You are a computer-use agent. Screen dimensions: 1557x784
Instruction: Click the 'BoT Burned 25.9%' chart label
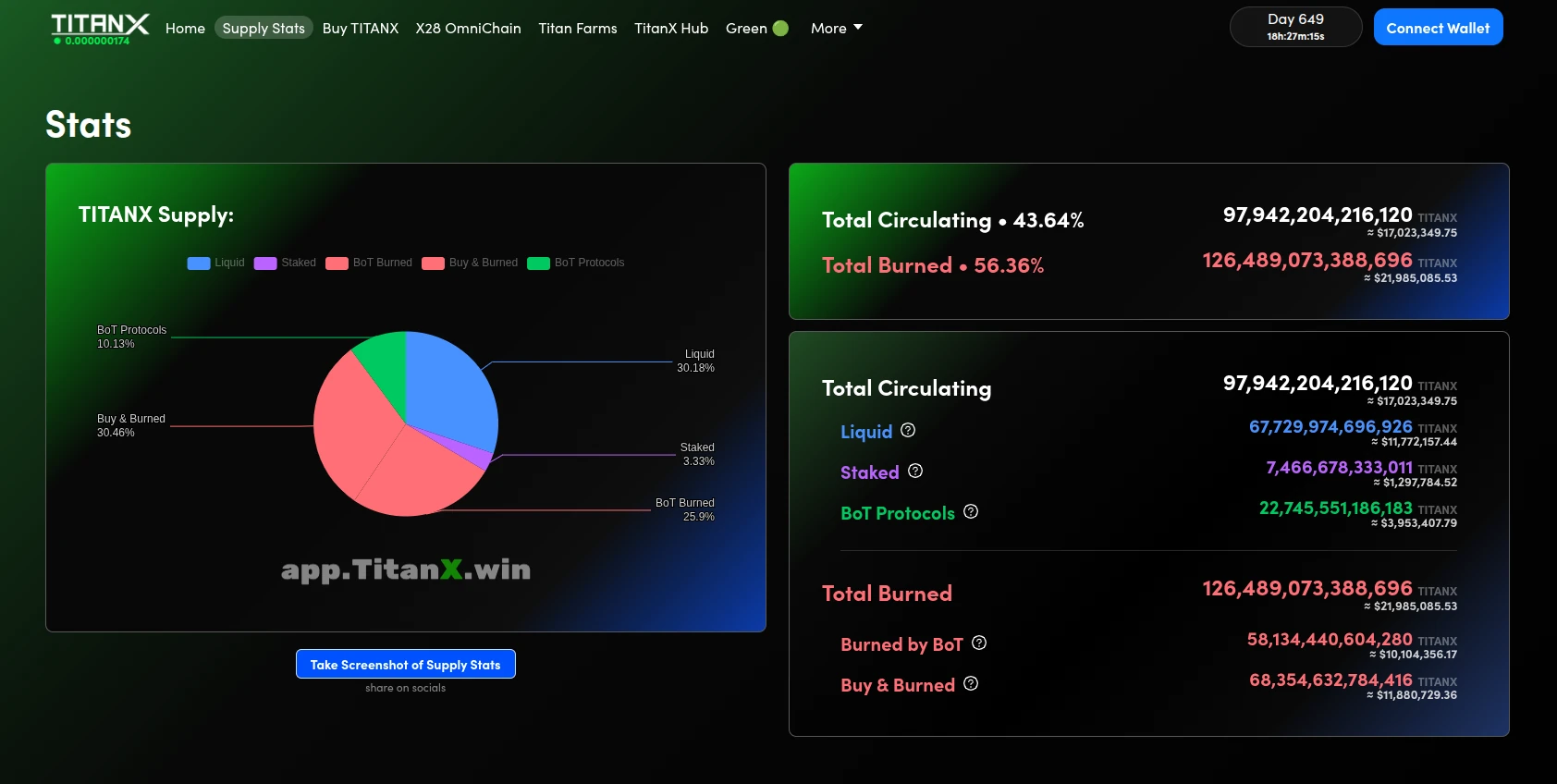click(x=685, y=509)
